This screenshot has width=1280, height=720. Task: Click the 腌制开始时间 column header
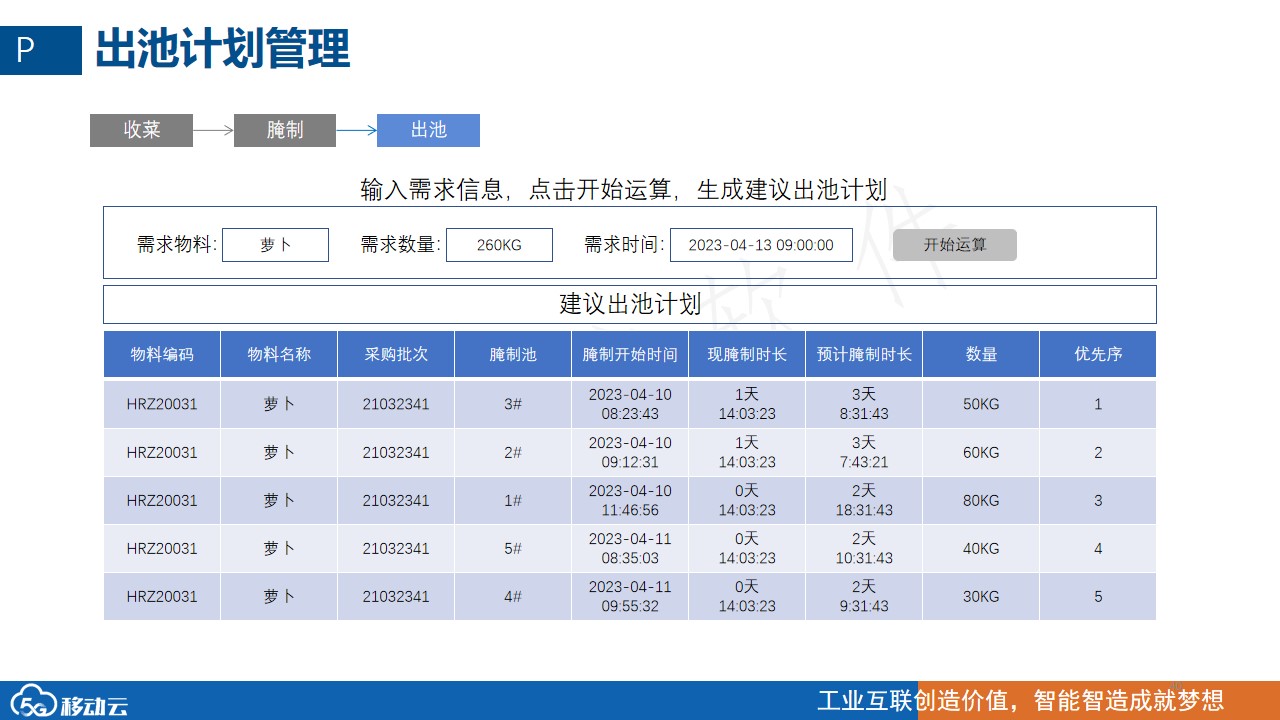(630, 354)
